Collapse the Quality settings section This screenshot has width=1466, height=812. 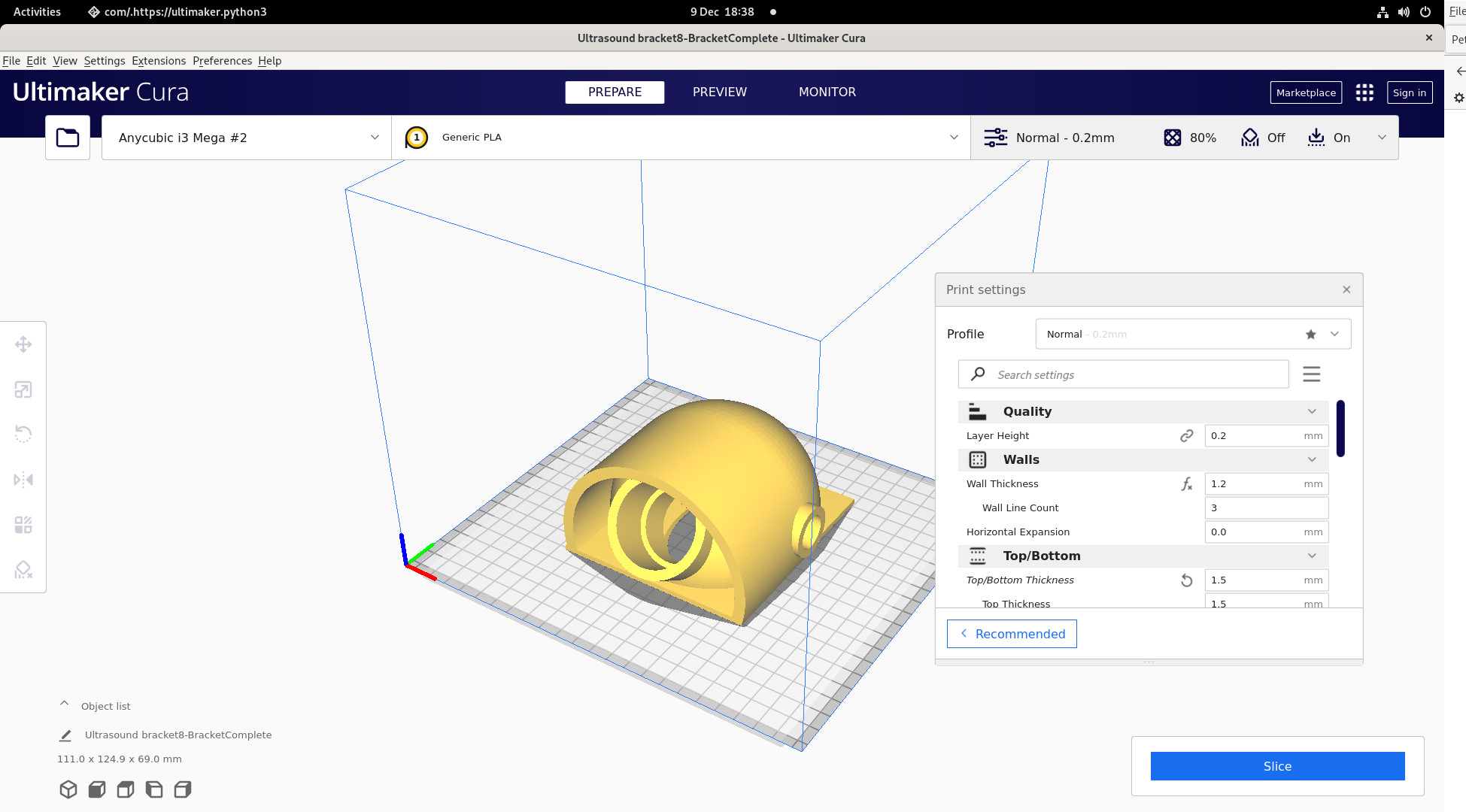(x=1143, y=412)
